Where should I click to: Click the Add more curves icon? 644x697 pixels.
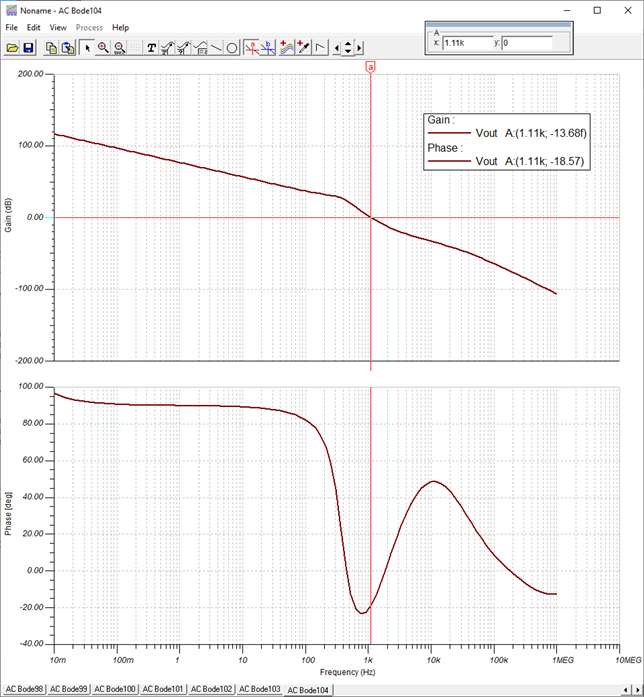tap(287, 48)
